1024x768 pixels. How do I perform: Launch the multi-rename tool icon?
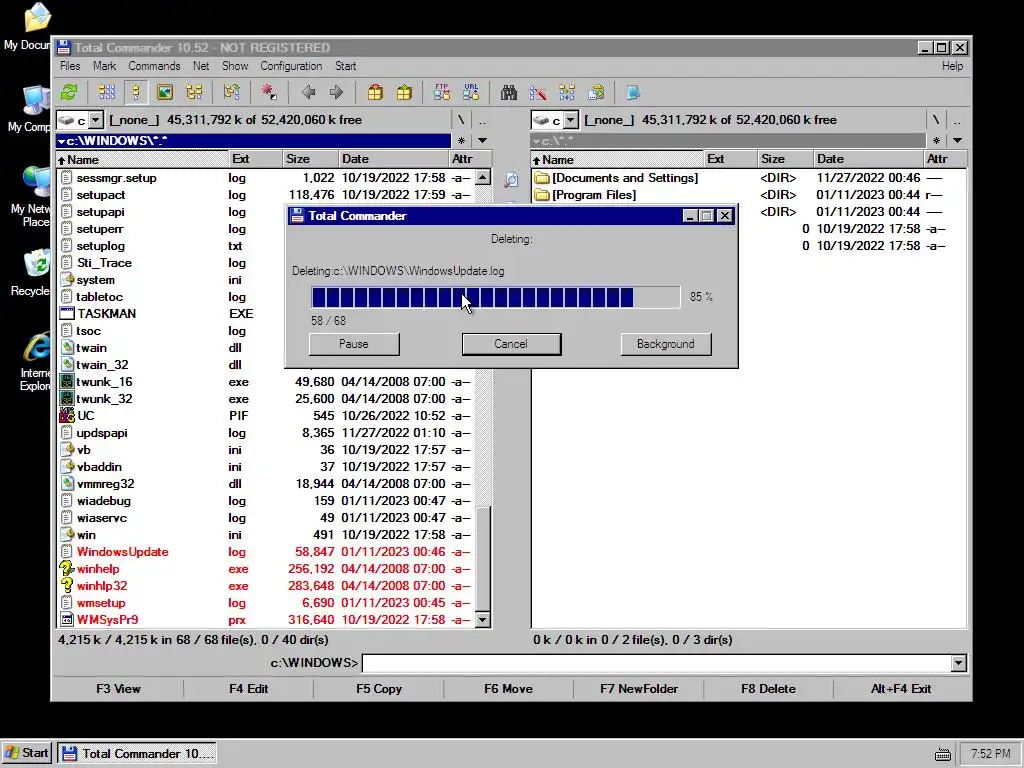538,92
